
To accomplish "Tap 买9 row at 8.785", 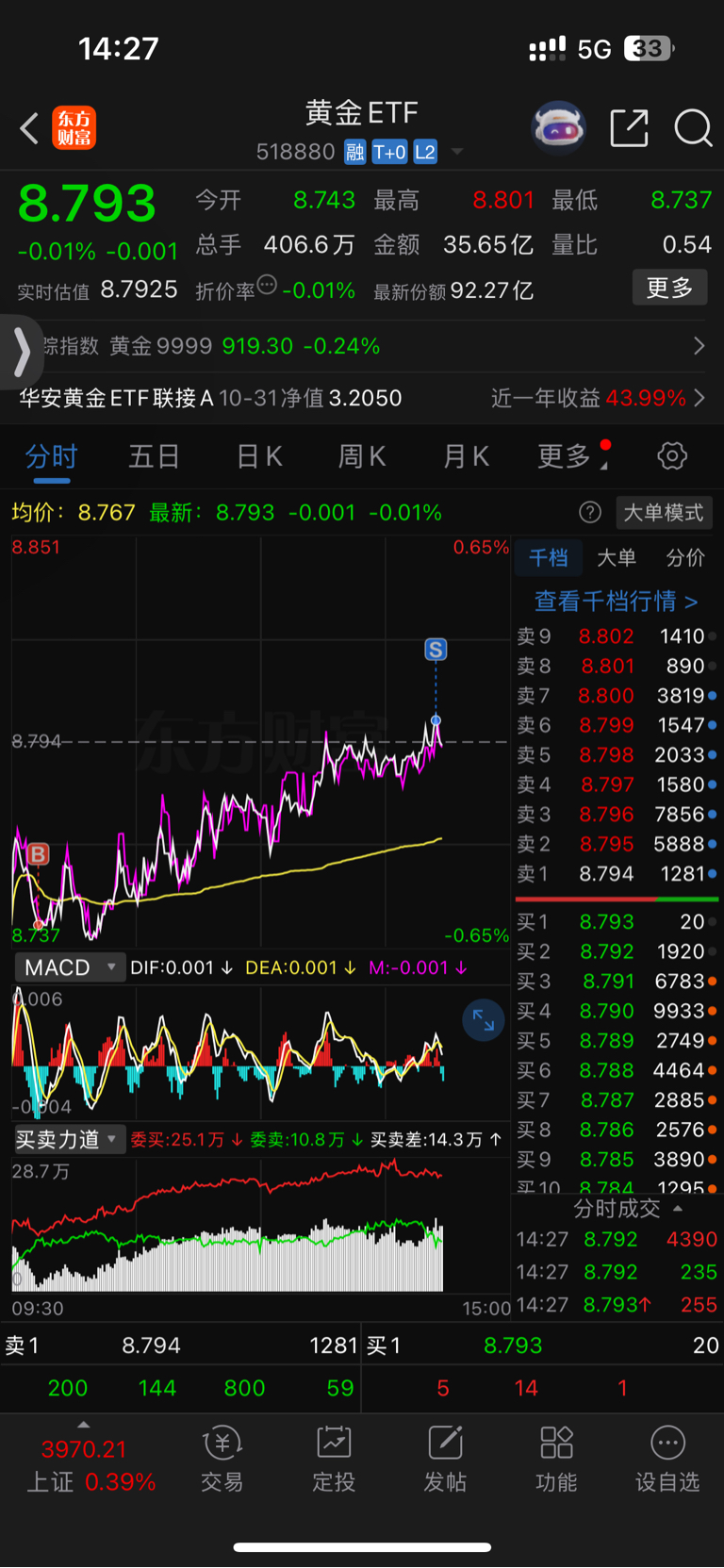I will click(x=617, y=1160).
